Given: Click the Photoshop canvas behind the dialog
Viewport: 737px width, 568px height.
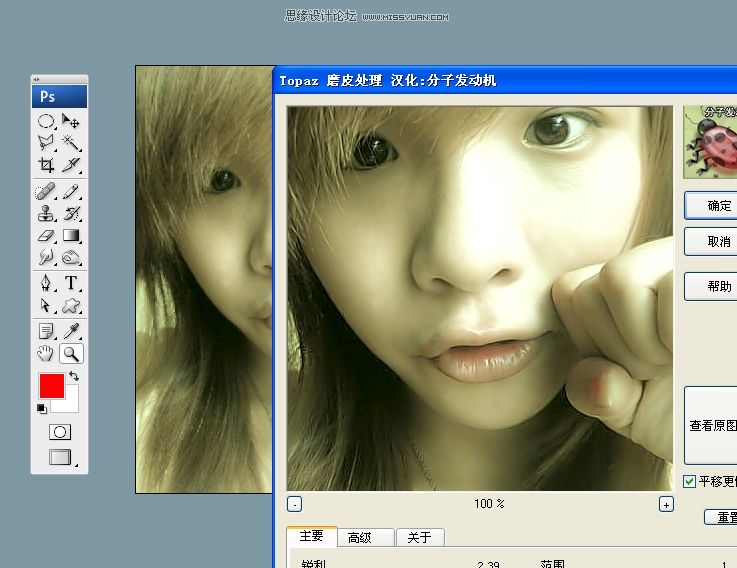Looking at the screenshot, I should pos(204,279).
